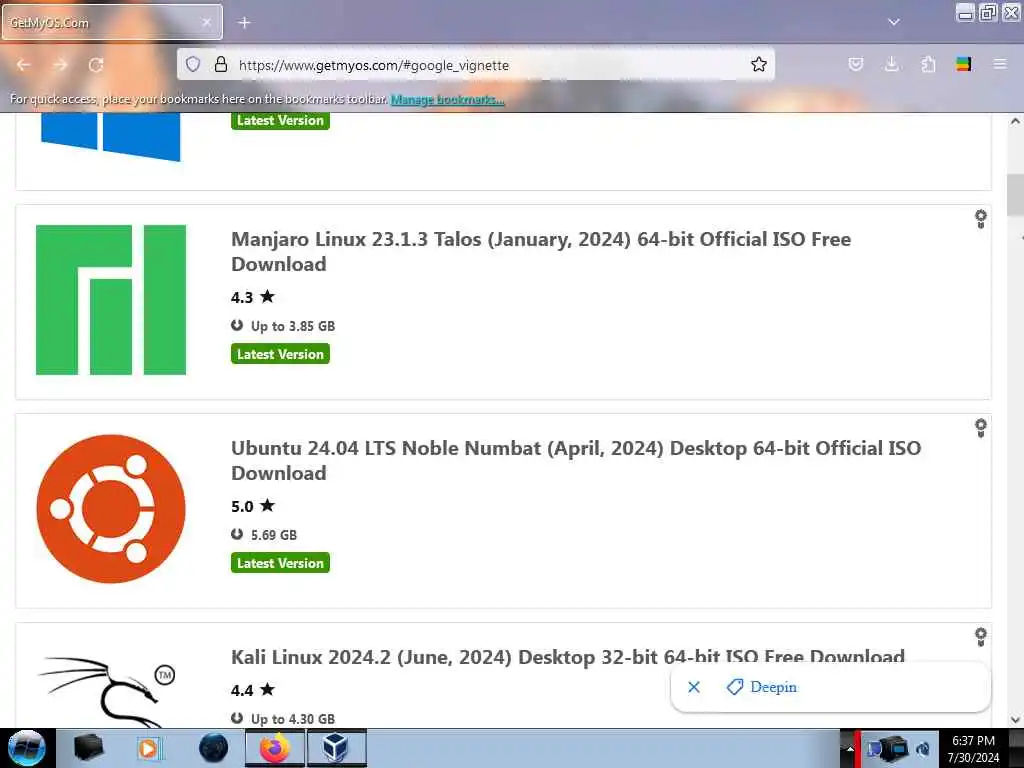This screenshot has height=768, width=1024.
Task: Bookmark this page with the star icon
Action: pos(758,64)
